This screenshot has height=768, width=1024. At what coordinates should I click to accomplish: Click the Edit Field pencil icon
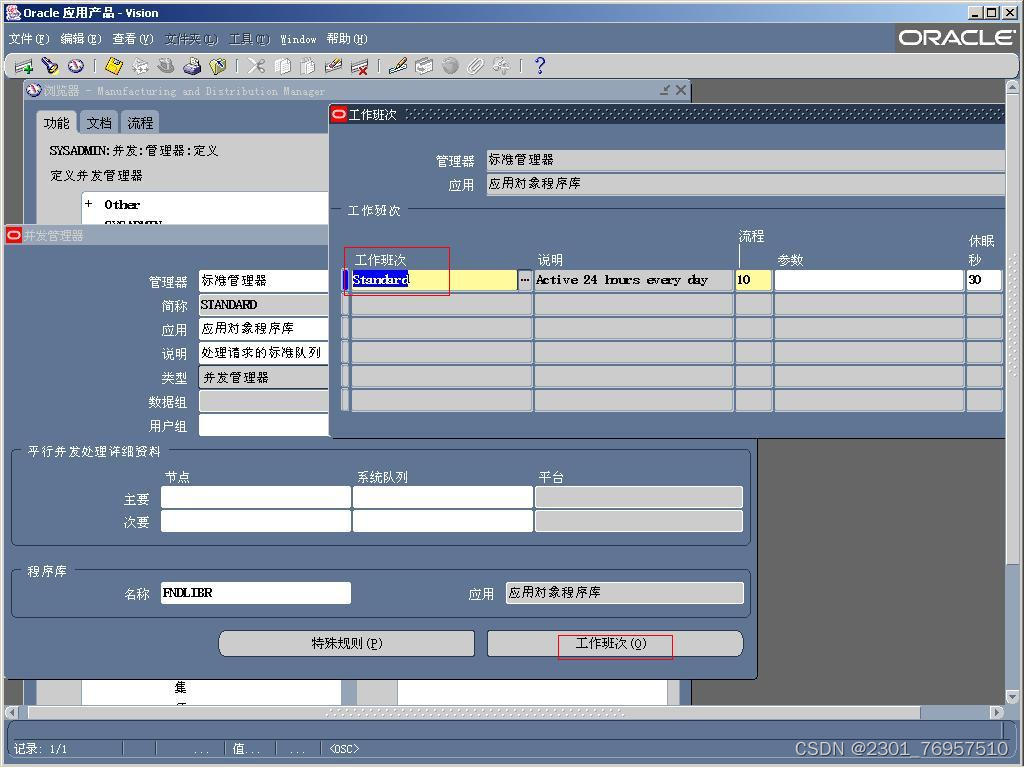tap(398, 66)
